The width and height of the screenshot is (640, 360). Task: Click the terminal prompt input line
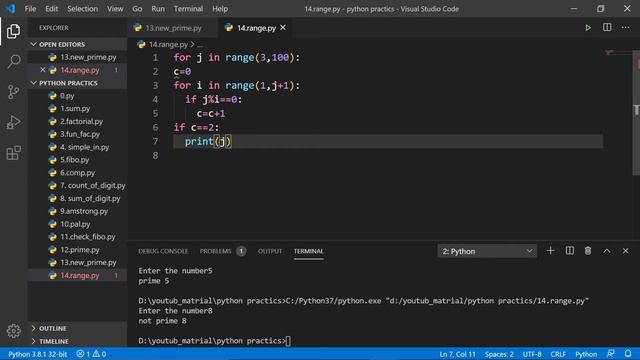tap(214, 340)
